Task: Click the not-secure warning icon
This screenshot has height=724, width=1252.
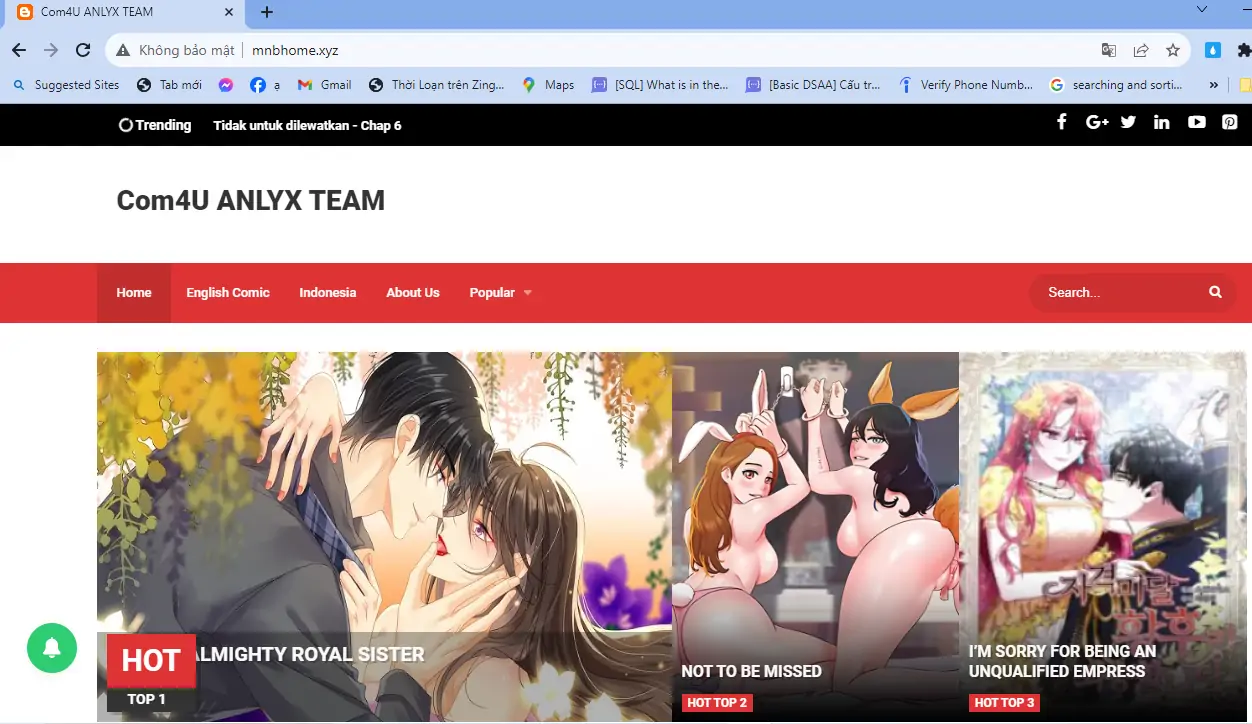Action: (x=123, y=50)
